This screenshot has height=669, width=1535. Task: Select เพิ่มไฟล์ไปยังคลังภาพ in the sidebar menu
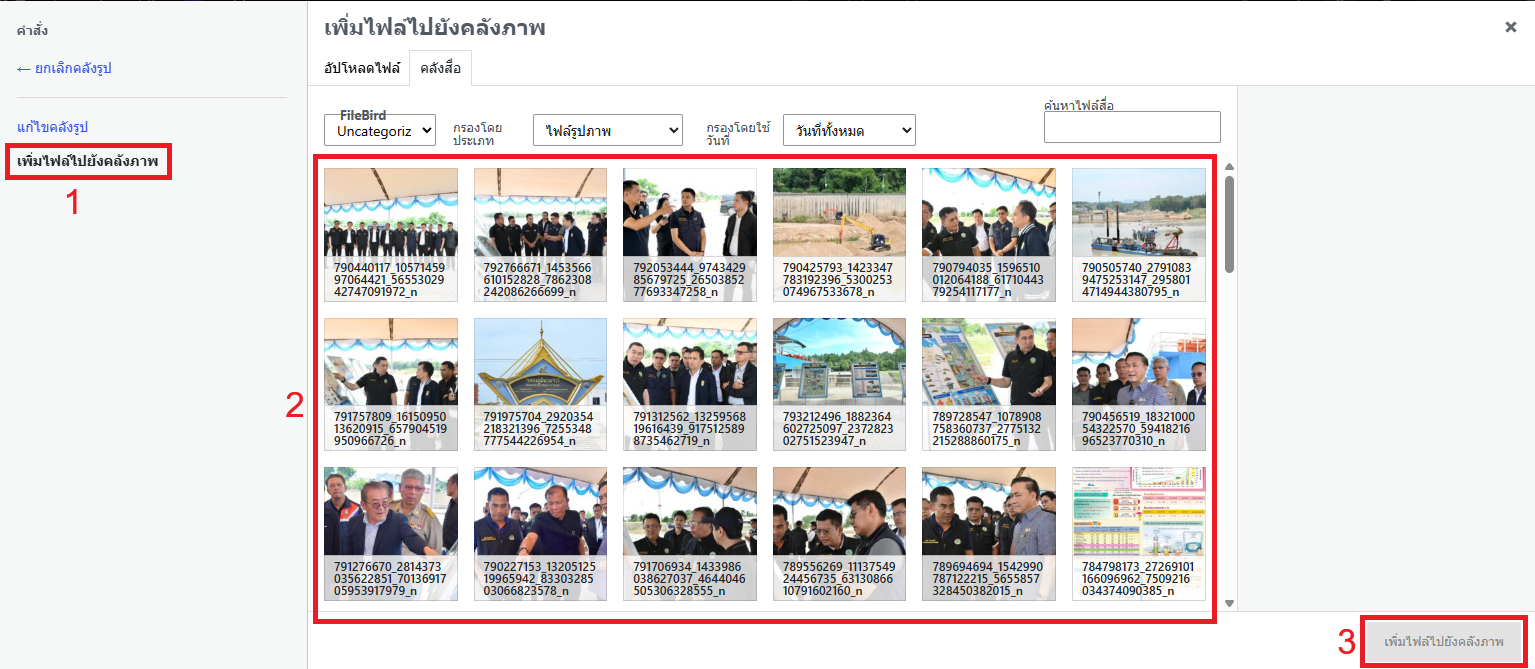click(88, 161)
